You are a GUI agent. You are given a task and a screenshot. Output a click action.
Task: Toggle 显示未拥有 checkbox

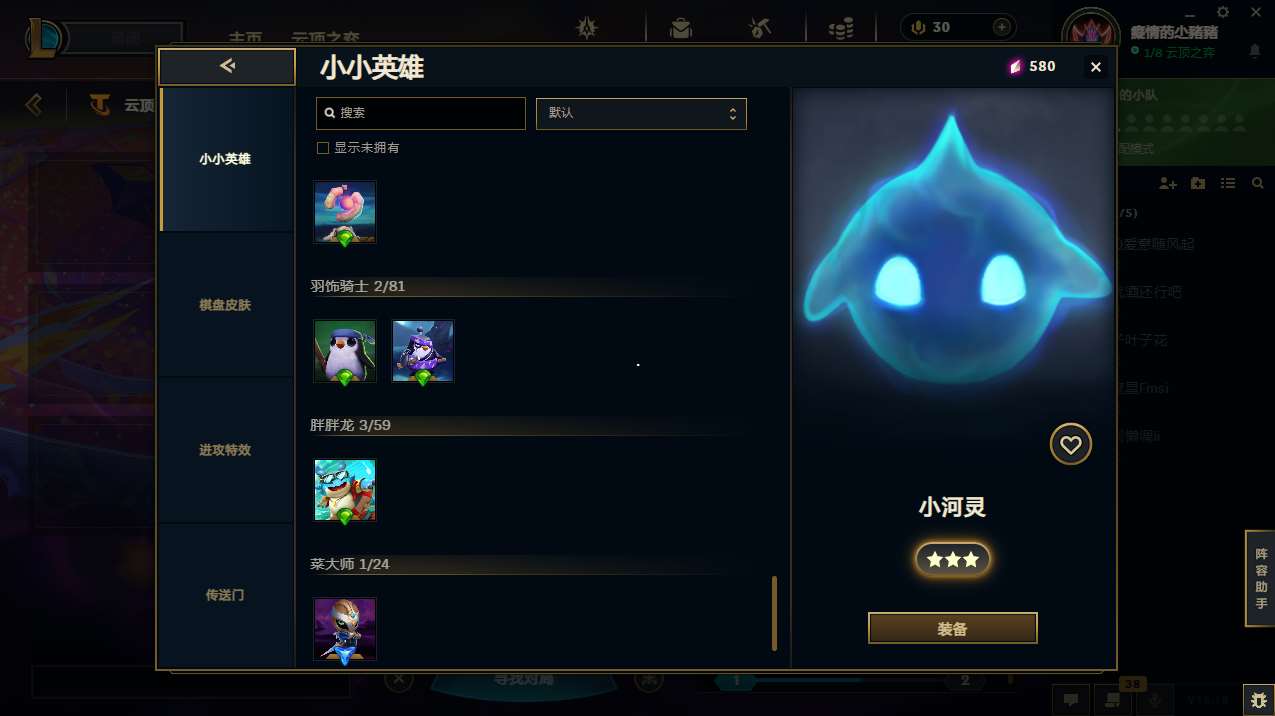[323, 148]
